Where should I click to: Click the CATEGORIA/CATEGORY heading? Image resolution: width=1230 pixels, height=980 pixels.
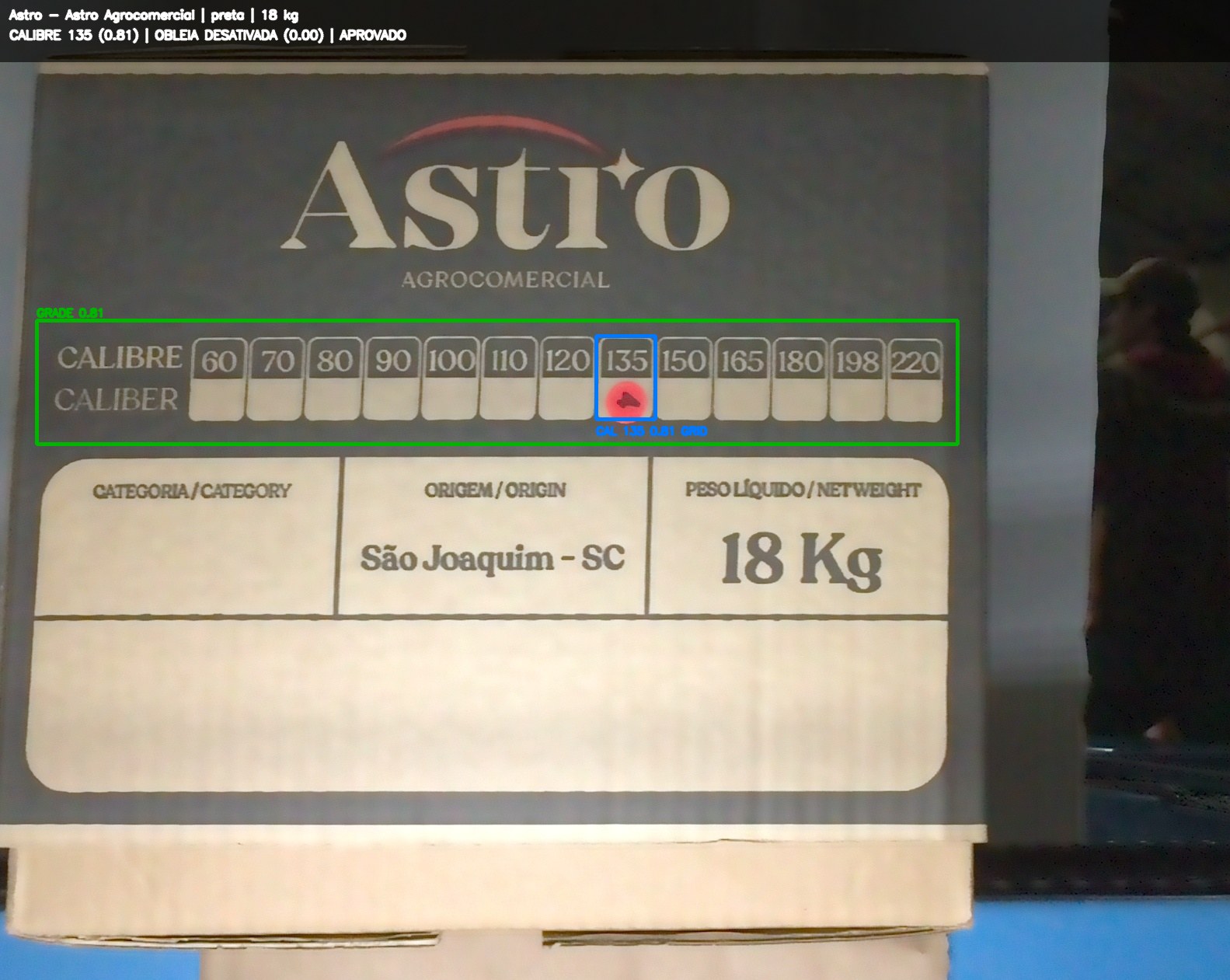192,491
